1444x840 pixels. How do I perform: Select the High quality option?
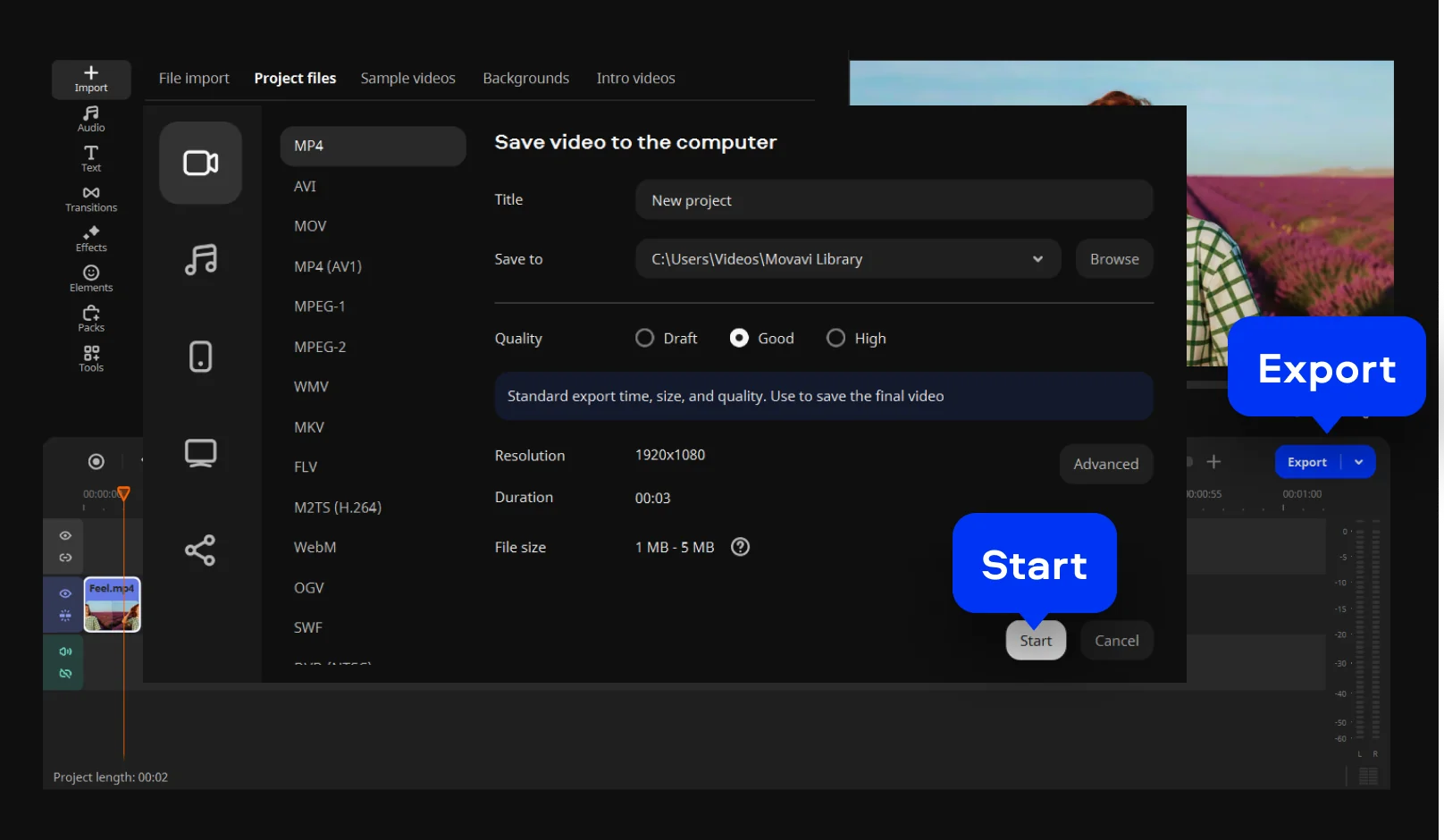point(835,338)
